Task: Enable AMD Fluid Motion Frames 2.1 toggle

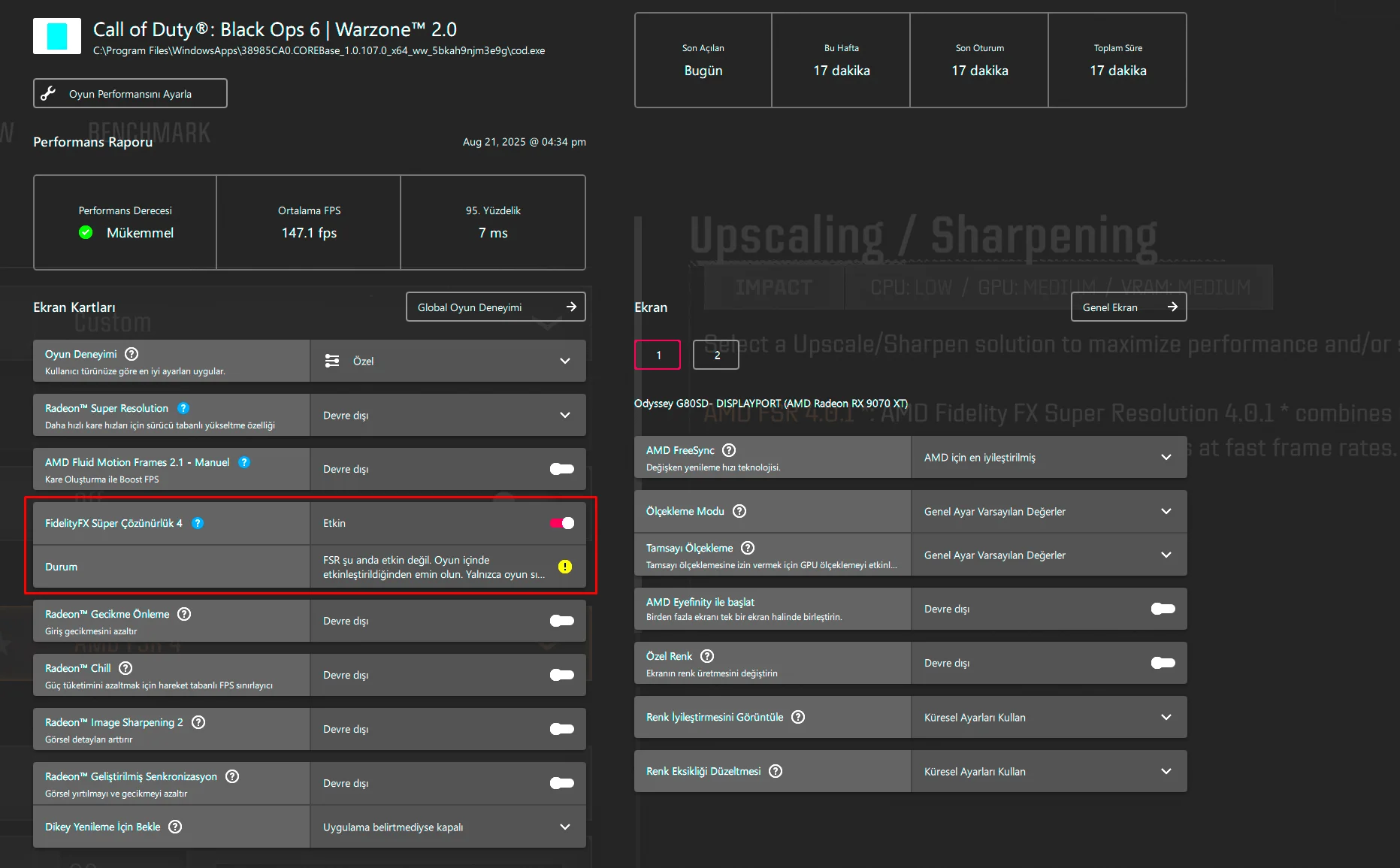Action: pos(562,469)
